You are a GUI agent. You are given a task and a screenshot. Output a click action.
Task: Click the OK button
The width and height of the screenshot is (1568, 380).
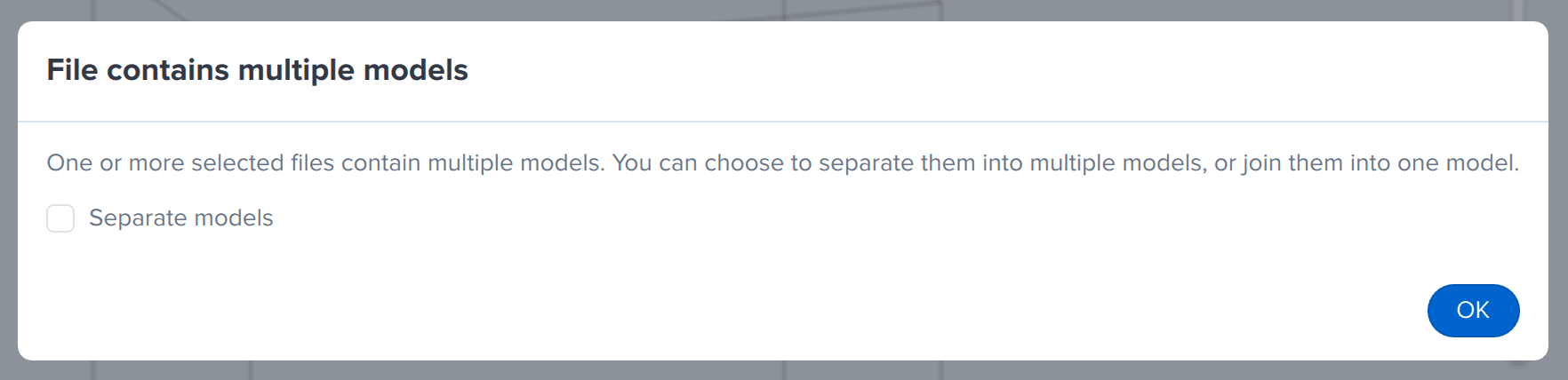1473,311
